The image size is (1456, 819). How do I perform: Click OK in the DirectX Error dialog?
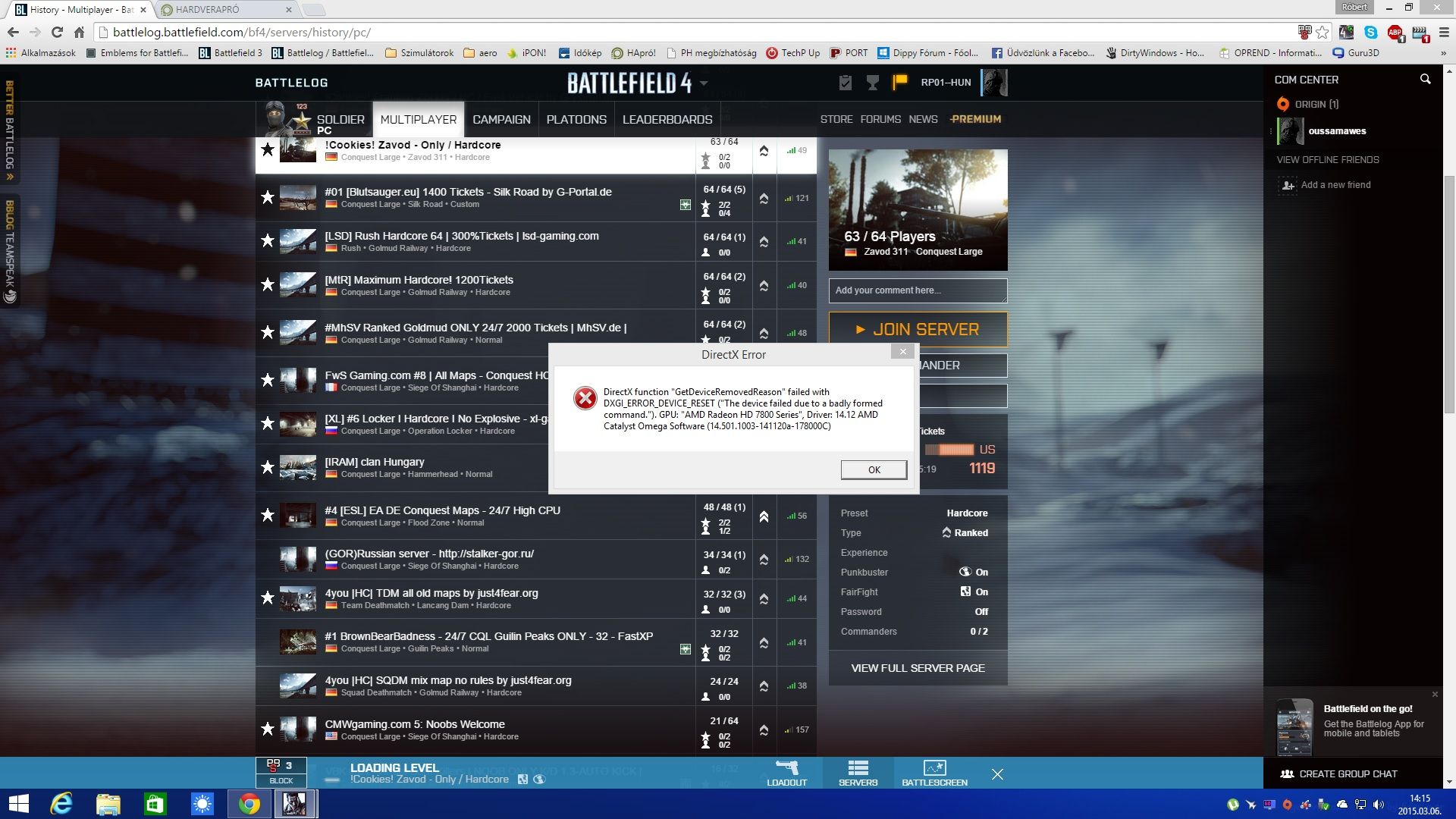(x=874, y=469)
